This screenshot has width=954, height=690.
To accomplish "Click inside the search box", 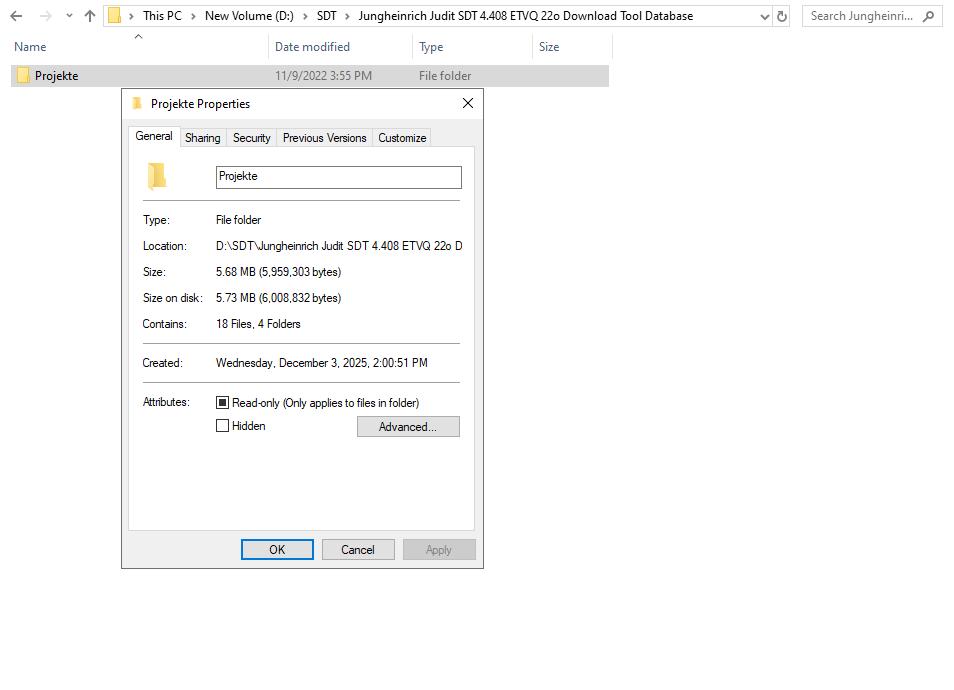I will 865,15.
